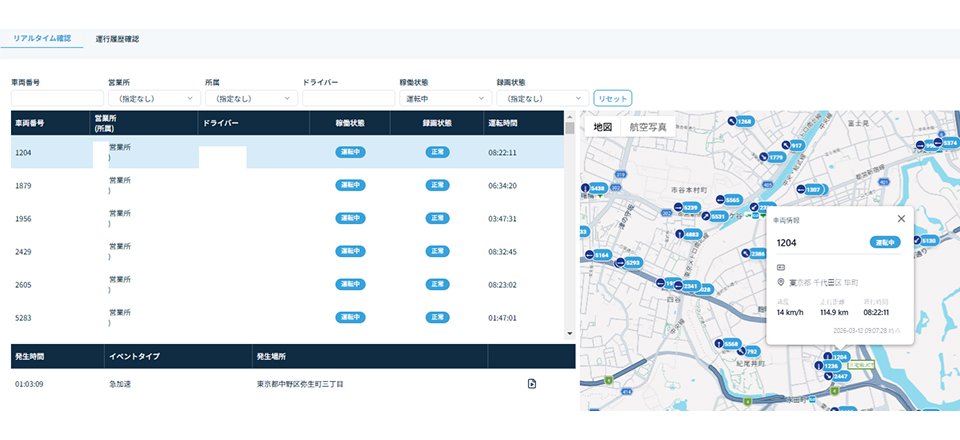Select vehicle marker 1779 on map
Screen dimensions: 960x440
(x=770, y=158)
